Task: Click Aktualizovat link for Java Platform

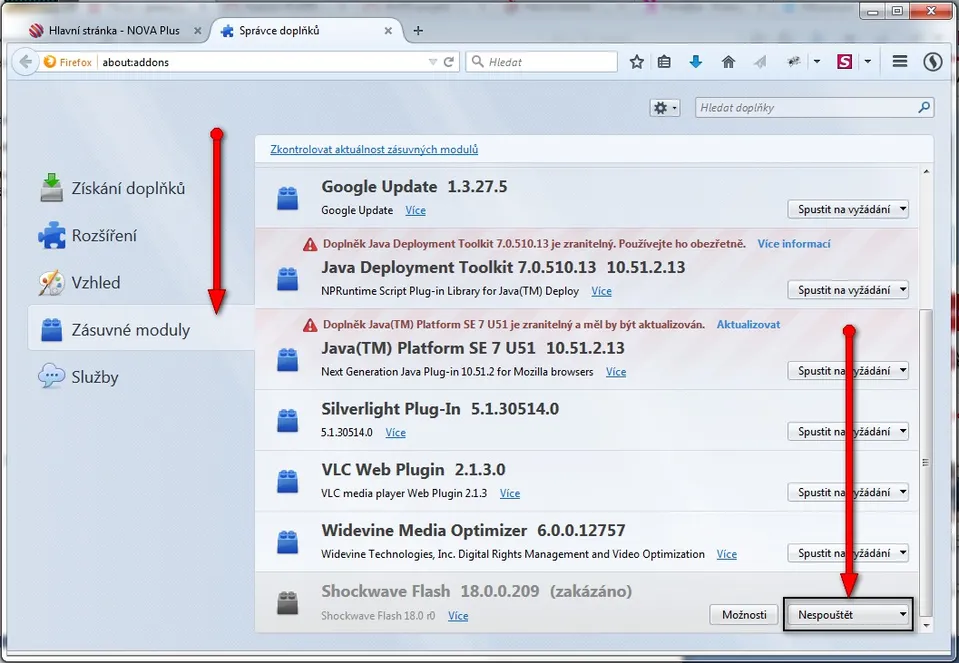Action: [749, 325]
